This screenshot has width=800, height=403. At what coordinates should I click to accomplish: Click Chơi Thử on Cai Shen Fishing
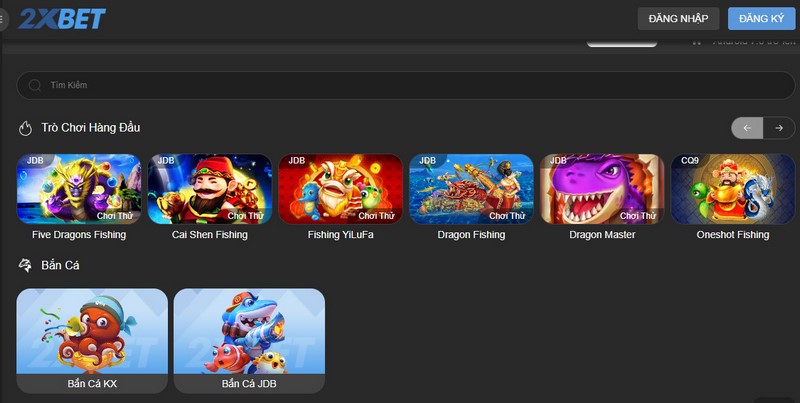[x=245, y=216]
